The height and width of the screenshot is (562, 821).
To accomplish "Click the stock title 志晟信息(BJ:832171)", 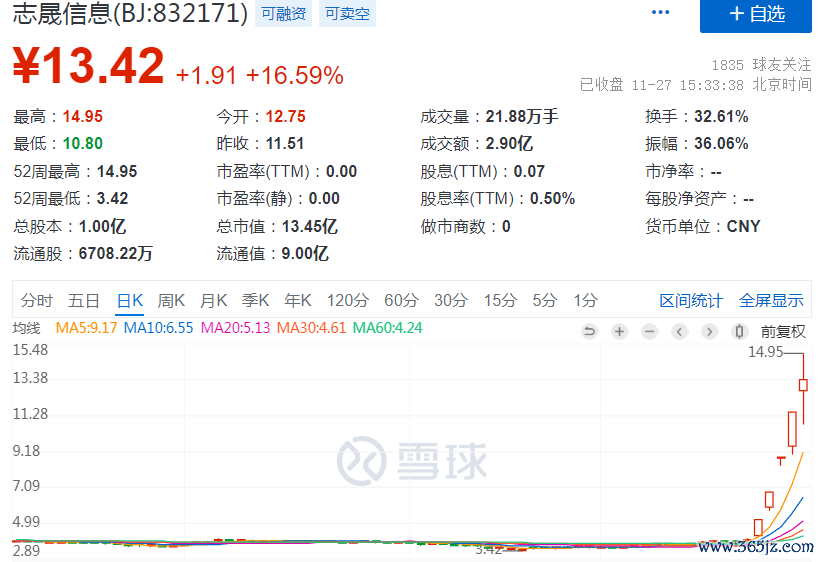I will 130,14.
